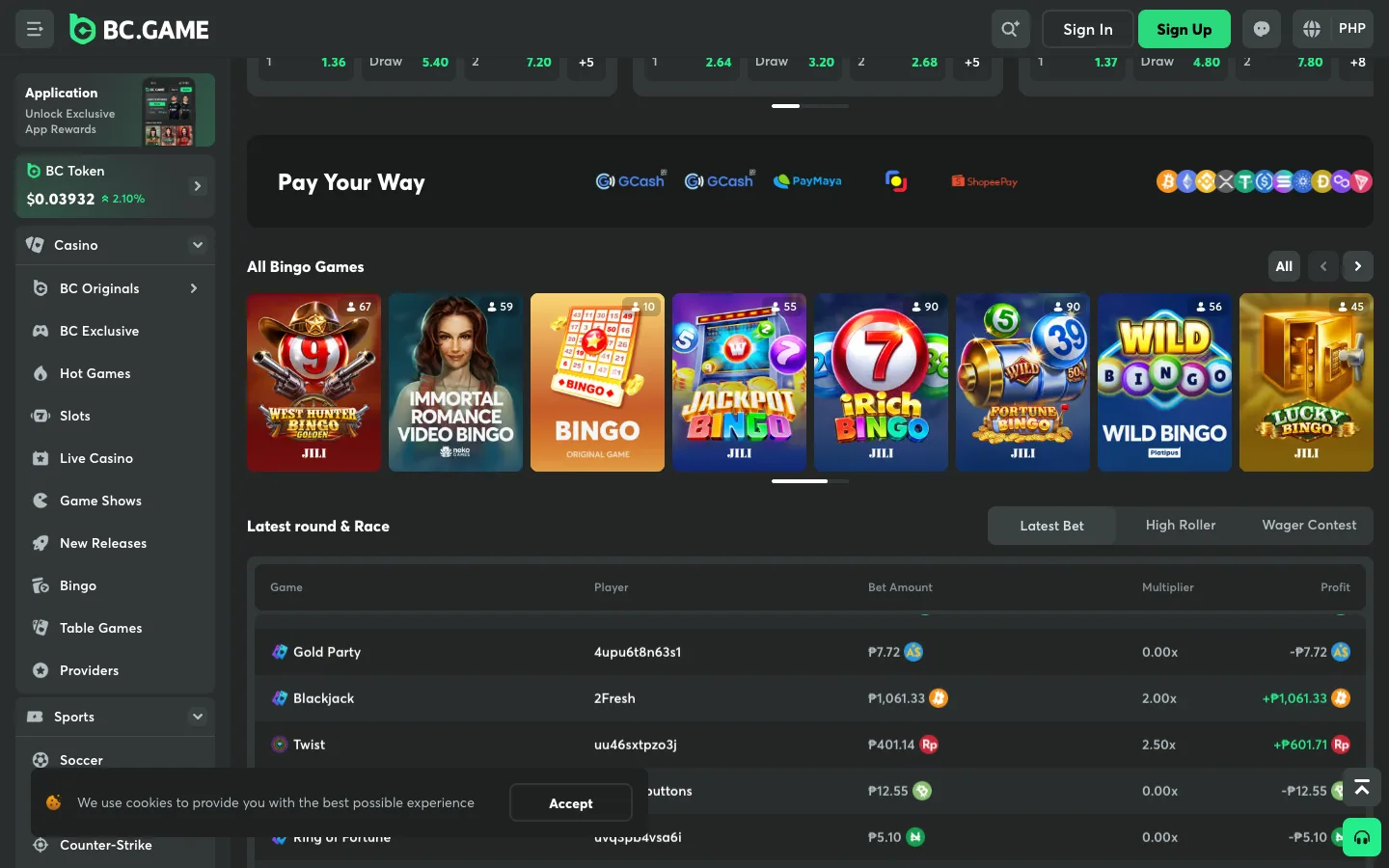Open Live Casino in the sidebar
This screenshot has width=1389, height=868.
click(x=116, y=458)
